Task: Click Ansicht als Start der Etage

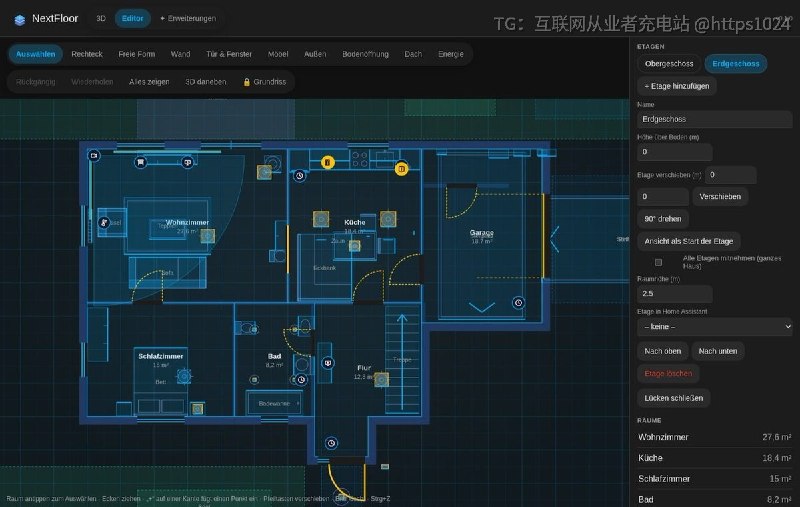Action: (x=689, y=241)
